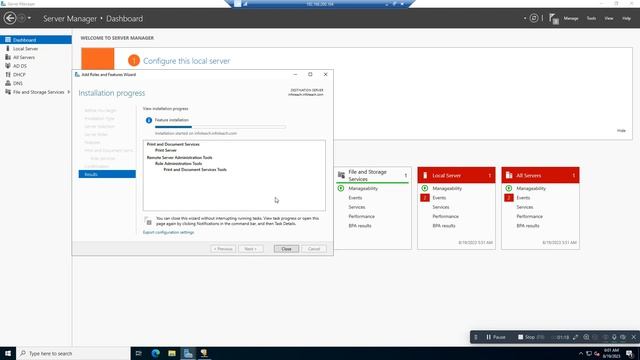Click the Cancel button in the wizard
640x360 pixels.
[x=314, y=249]
